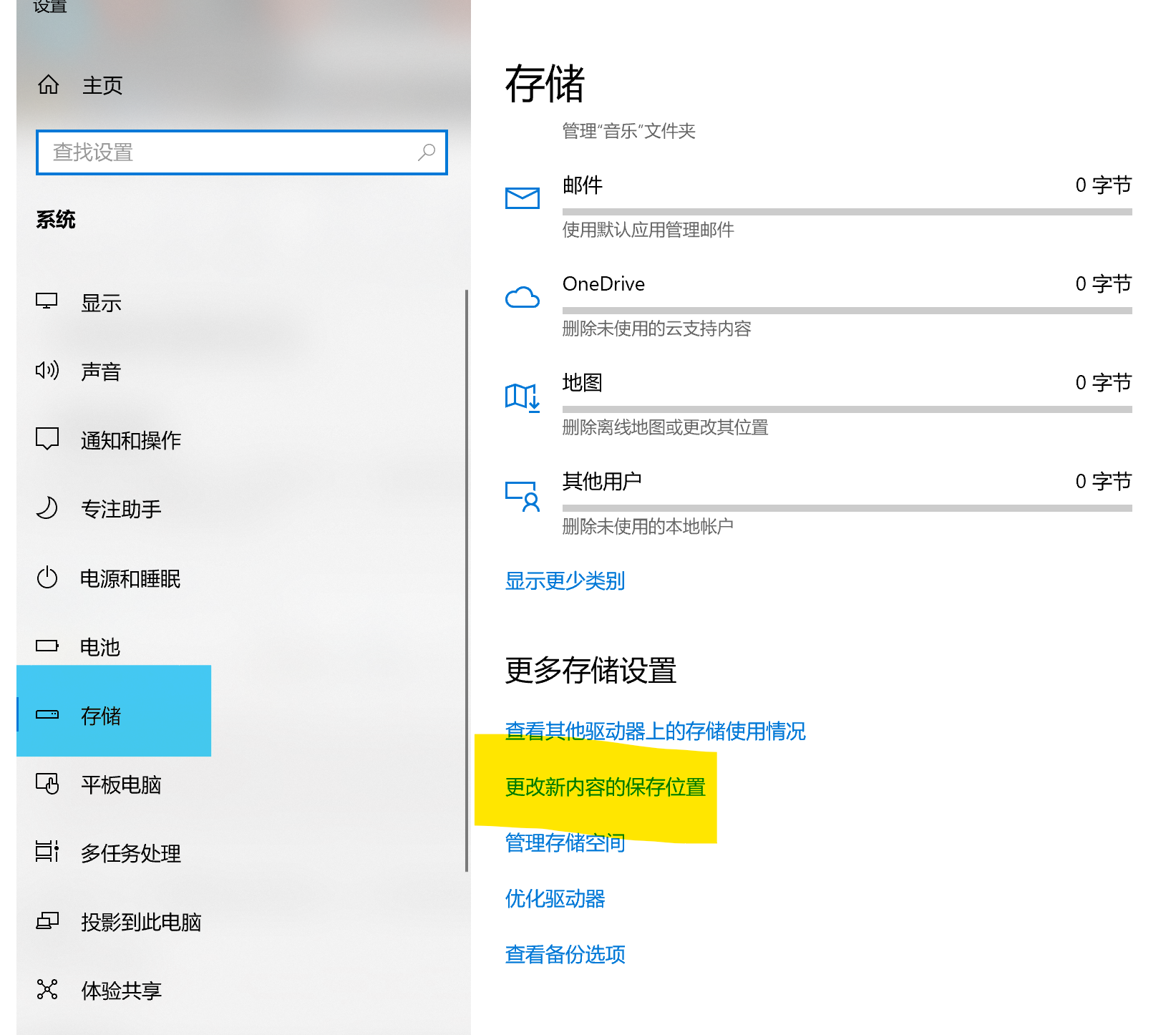Click the moon icon beside 专注助手
Viewport: 1176px width, 1035px height.
pos(47,507)
